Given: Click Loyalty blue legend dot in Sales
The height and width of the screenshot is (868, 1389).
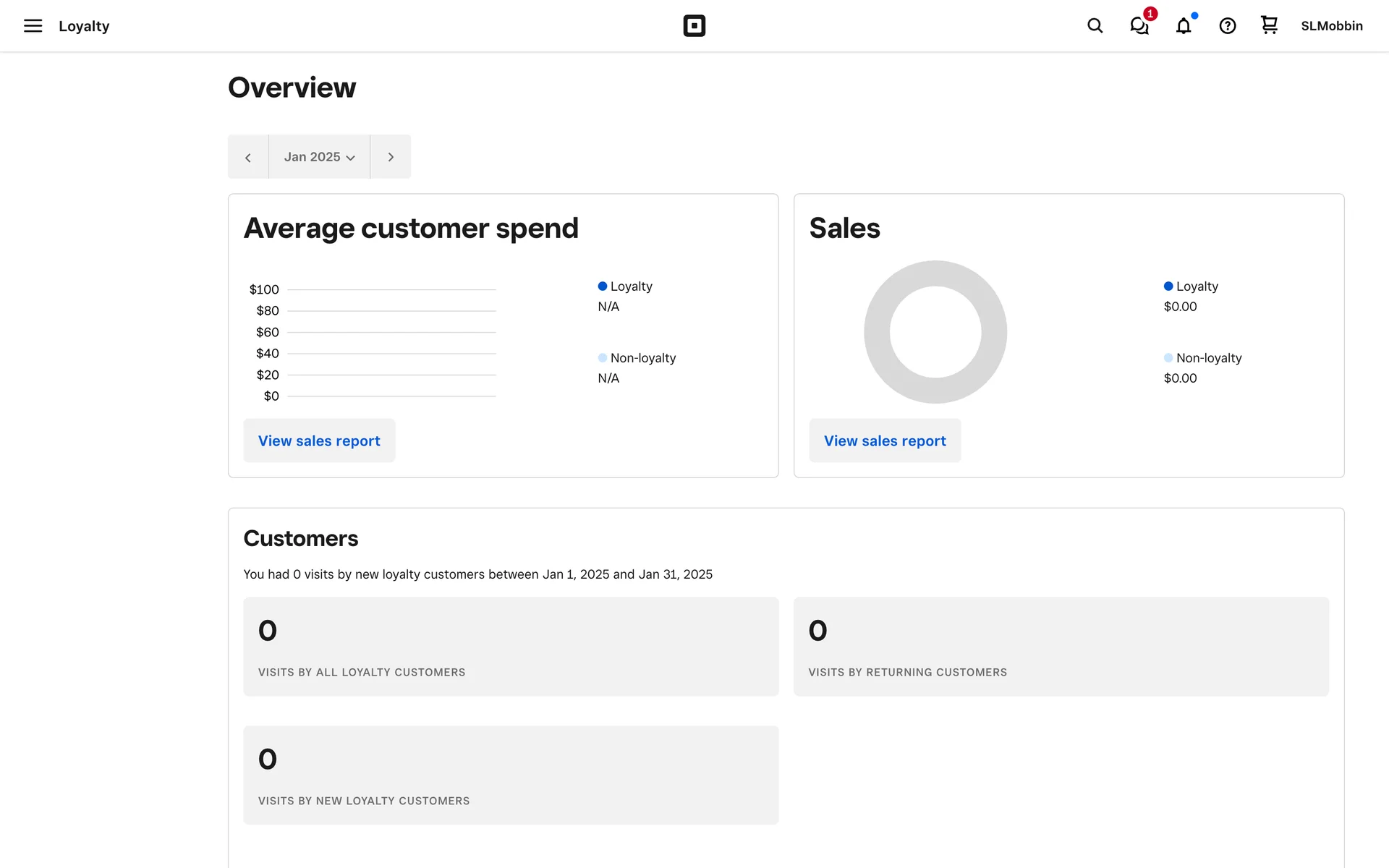Looking at the screenshot, I should click(1168, 286).
